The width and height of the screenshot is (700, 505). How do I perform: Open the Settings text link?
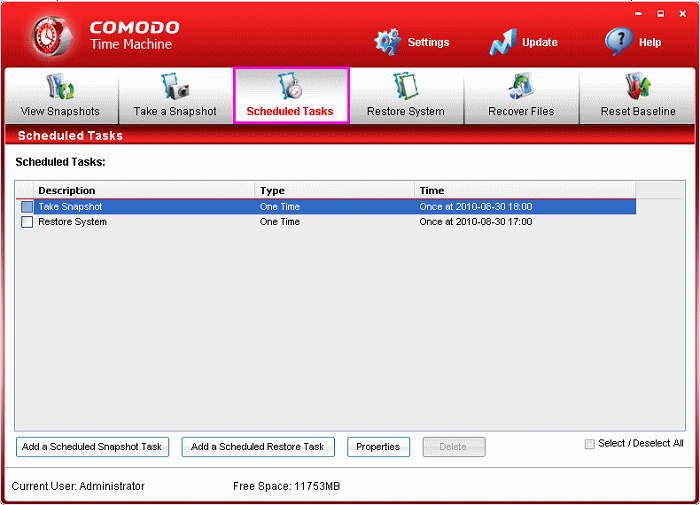click(429, 42)
